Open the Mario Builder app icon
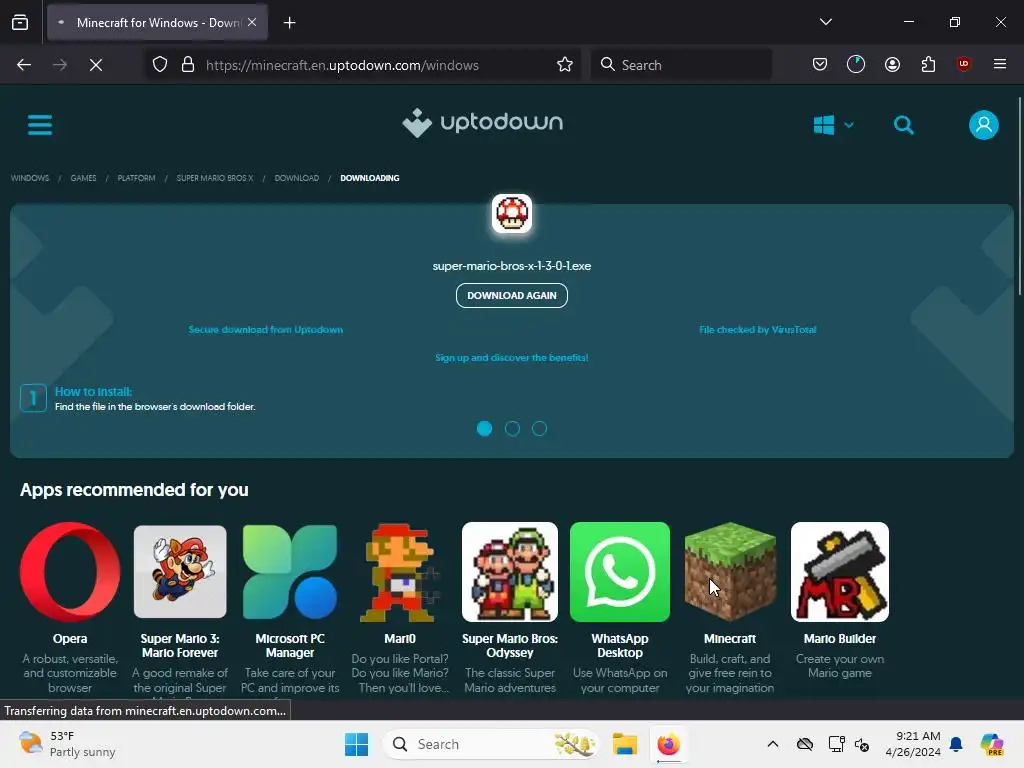Image resolution: width=1024 pixels, height=768 pixels. tap(840, 572)
